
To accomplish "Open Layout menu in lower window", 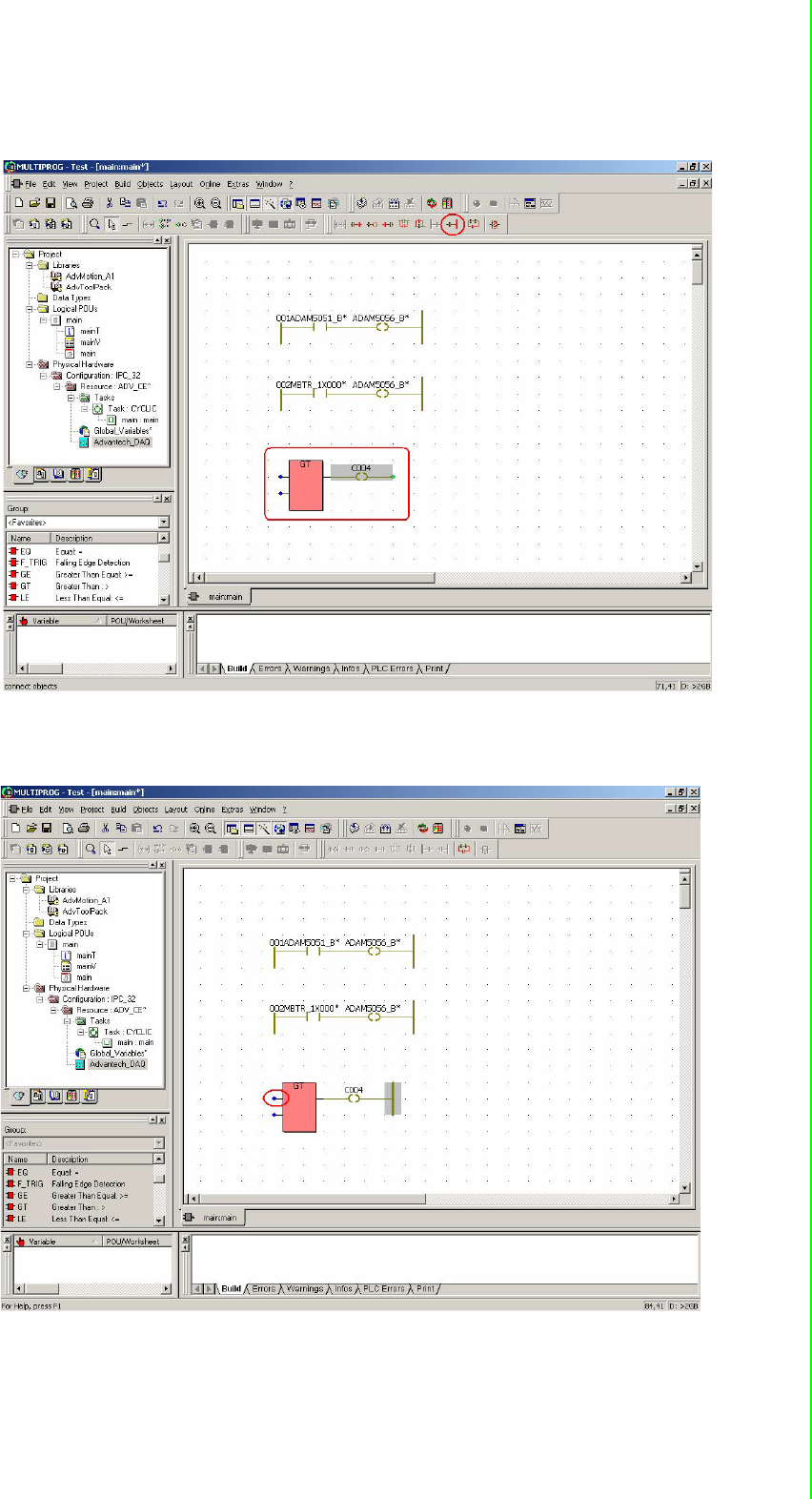I will point(176,810).
